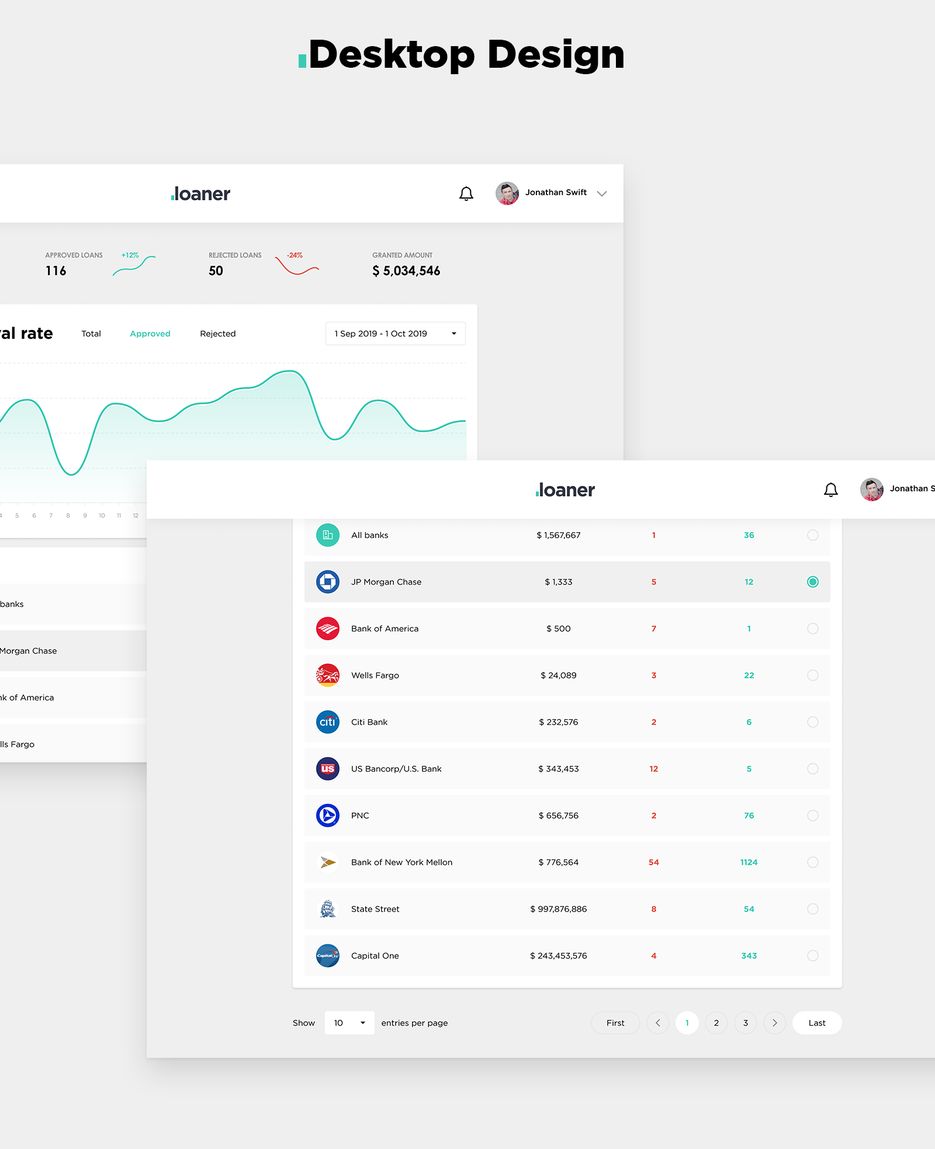Open notifications bell in the front window
This screenshot has height=1149, width=935.
tap(830, 489)
